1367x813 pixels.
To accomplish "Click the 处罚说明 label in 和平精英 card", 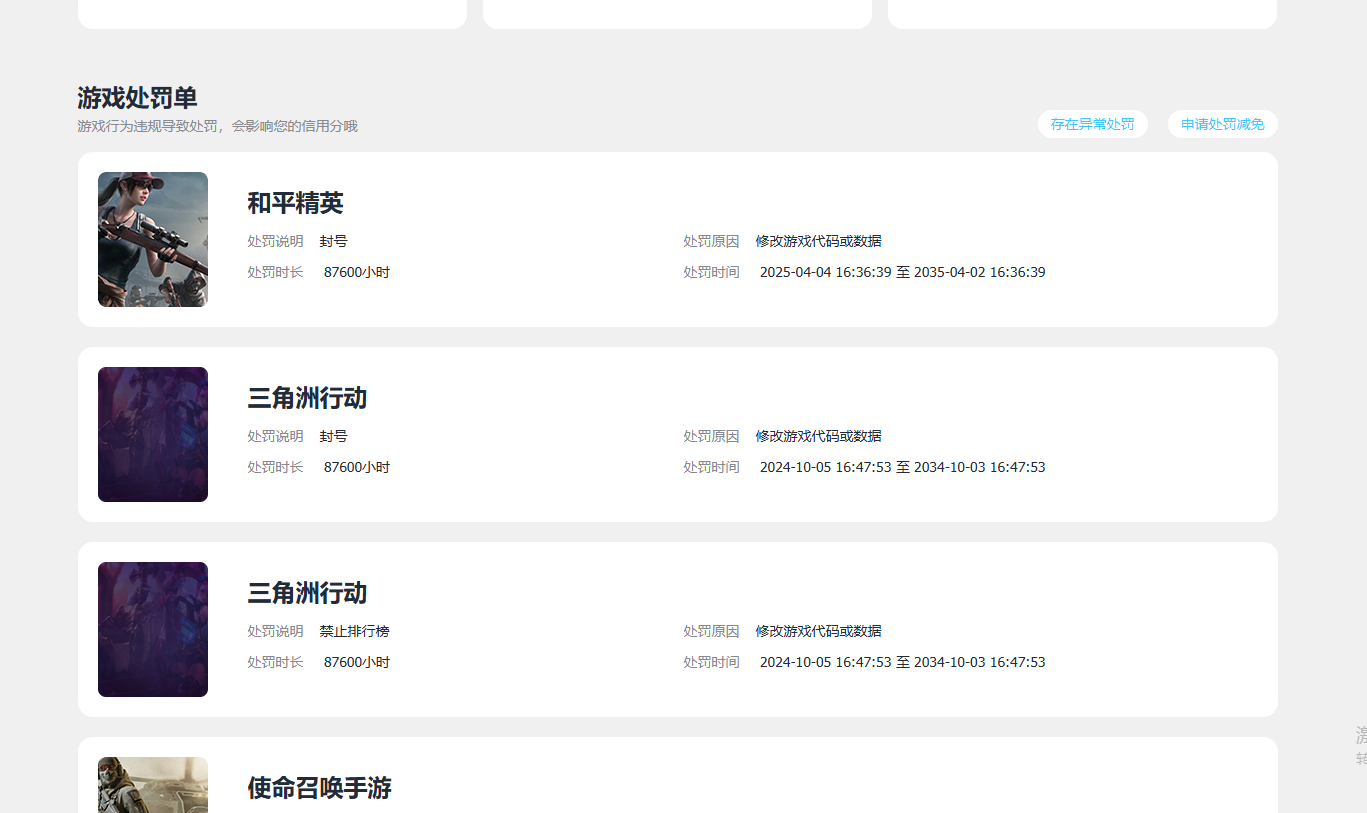I will [x=275, y=241].
